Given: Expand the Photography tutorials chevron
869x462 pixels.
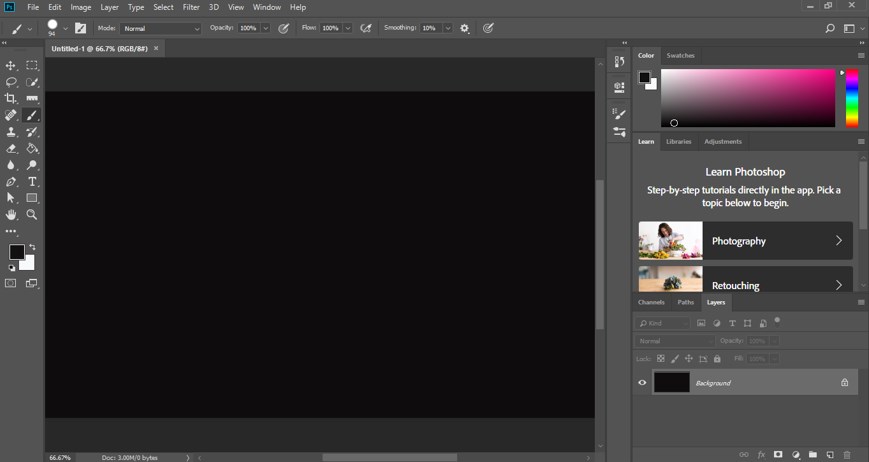Looking at the screenshot, I should [839, 240].
